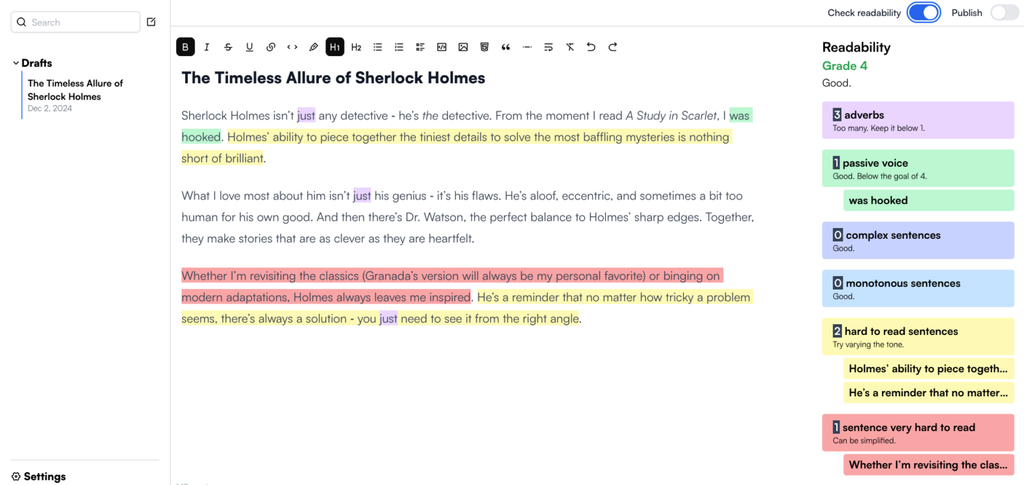1024x485 pixels.
Task: Insert a link
Action: (x=271, y=47)
